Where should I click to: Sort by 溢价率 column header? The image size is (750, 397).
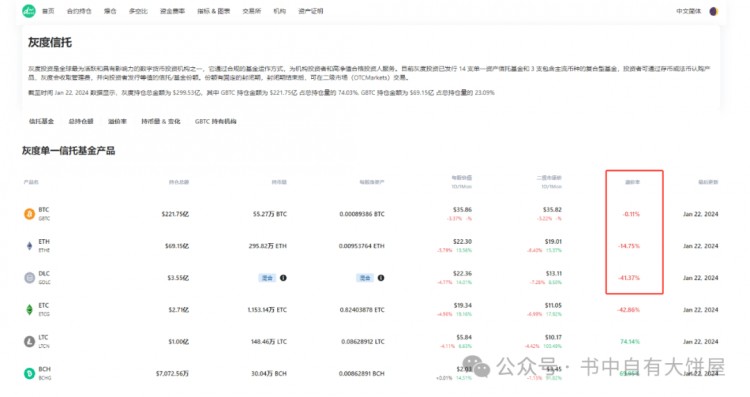[632, 182]
